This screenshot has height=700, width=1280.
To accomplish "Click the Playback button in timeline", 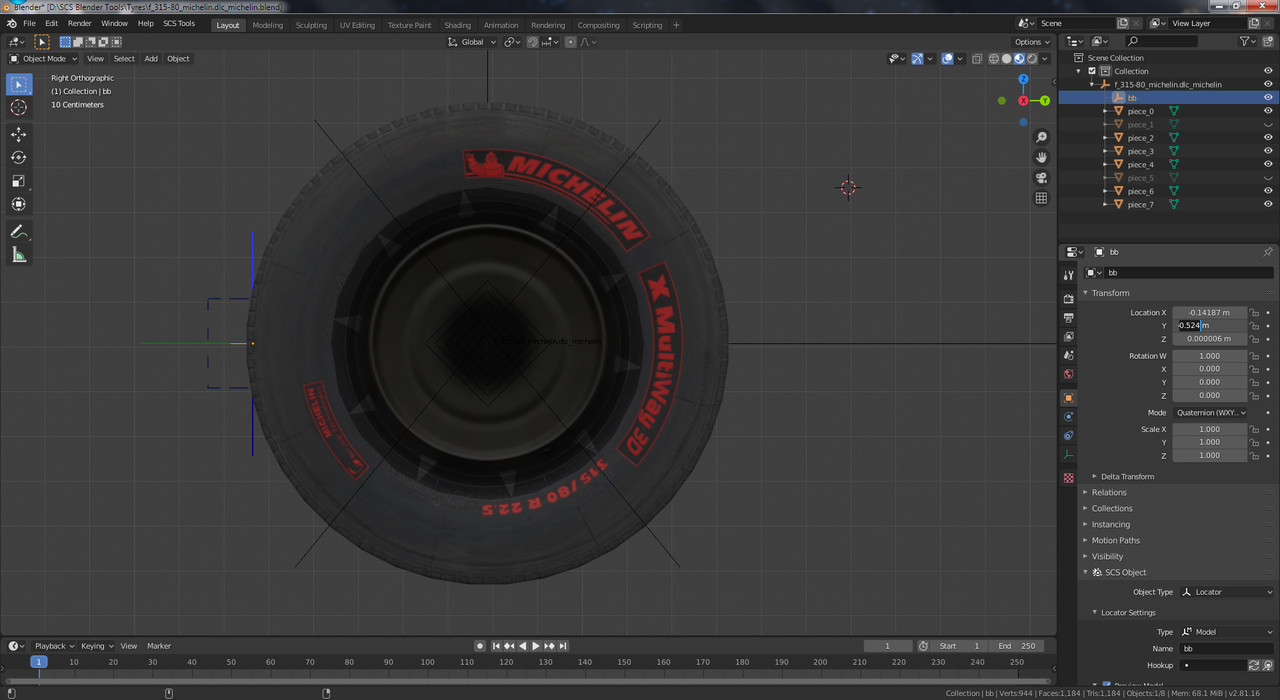I will point(50,646).
